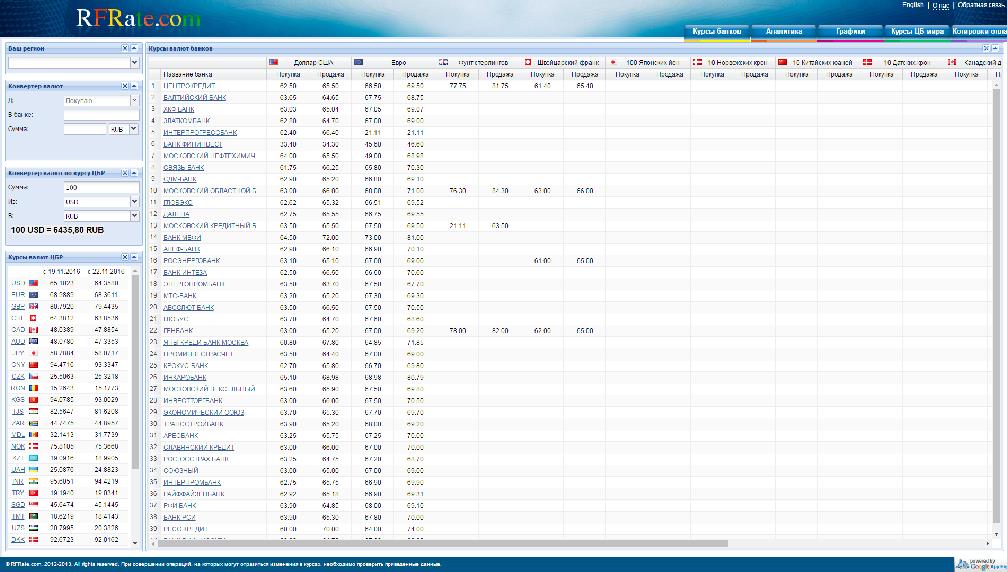Screen dimensions: 1007x572
Task: Open the UAH currency link
Action: pos(18,469)
